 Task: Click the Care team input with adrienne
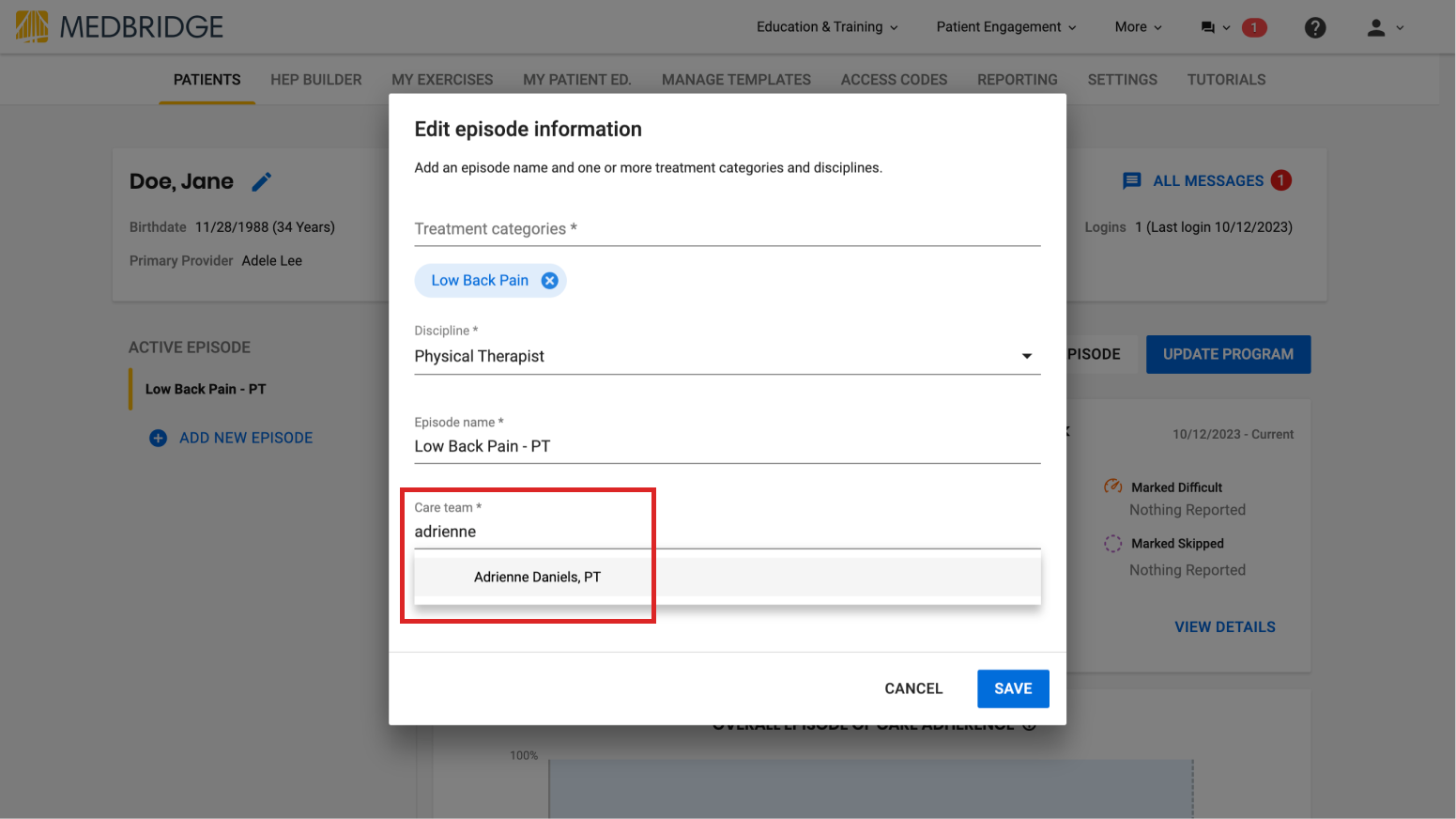[x=728, y=532]
